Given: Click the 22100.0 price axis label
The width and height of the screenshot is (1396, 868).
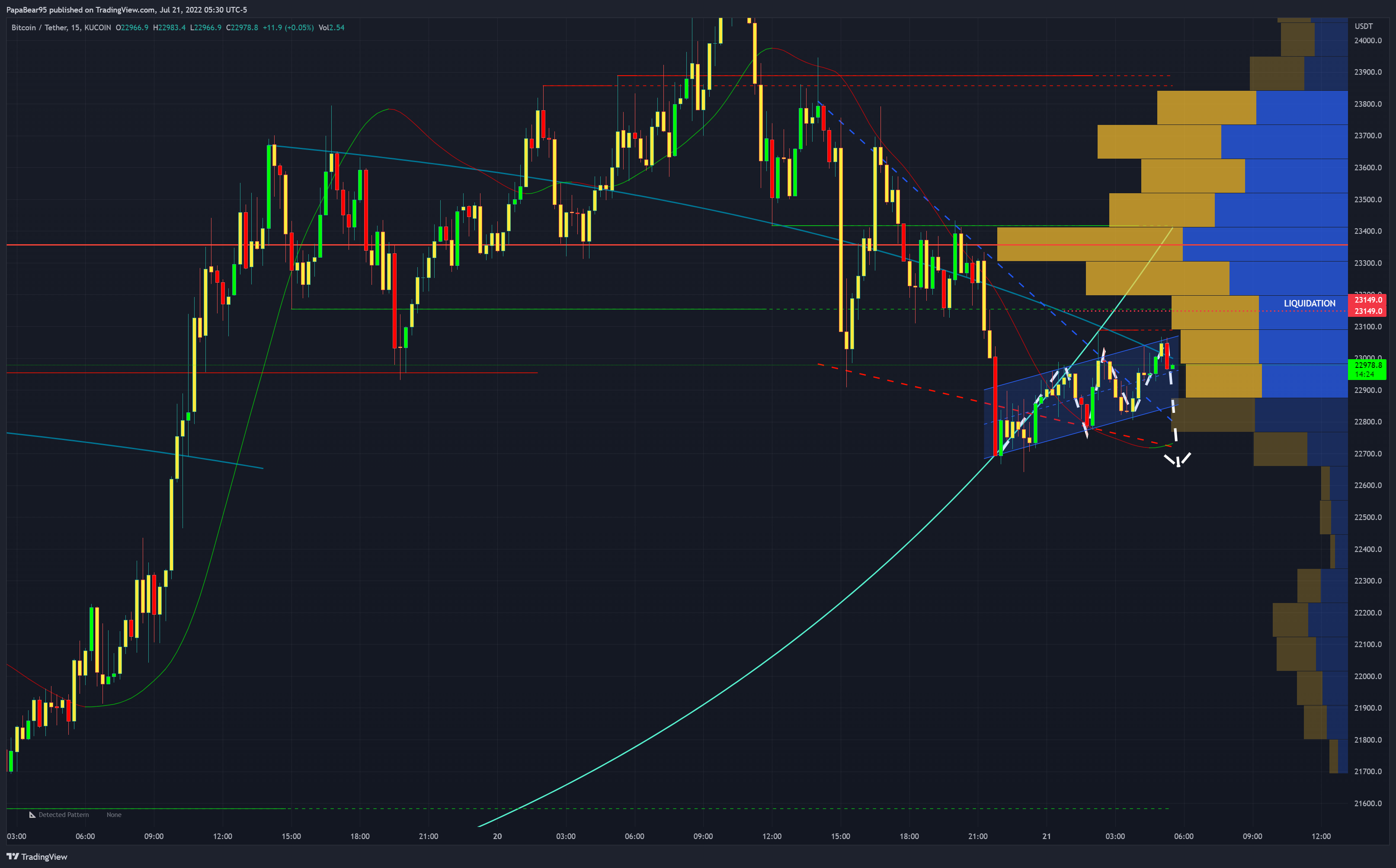Looking at the screenshot, I should (x=1368, y=644).
